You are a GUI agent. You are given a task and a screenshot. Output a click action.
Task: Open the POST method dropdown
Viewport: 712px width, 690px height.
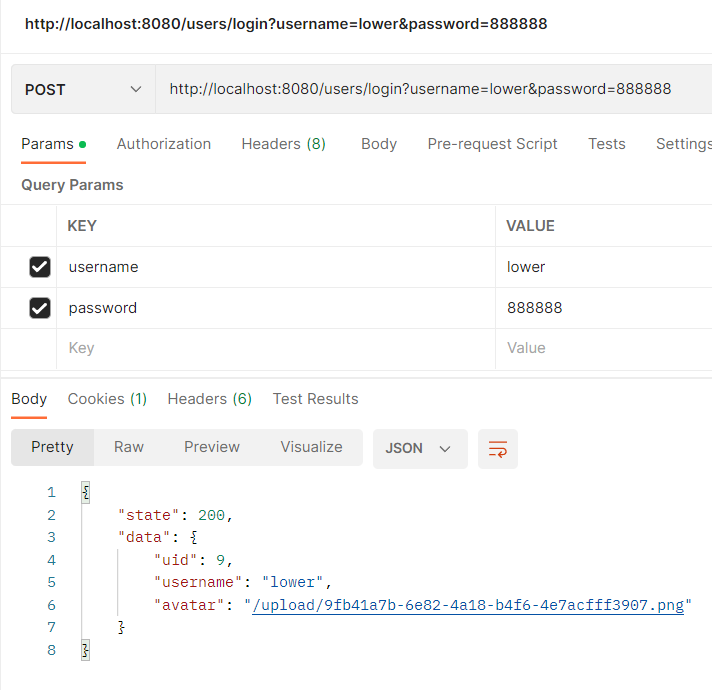pyautogui.click(x=83, y=90)
